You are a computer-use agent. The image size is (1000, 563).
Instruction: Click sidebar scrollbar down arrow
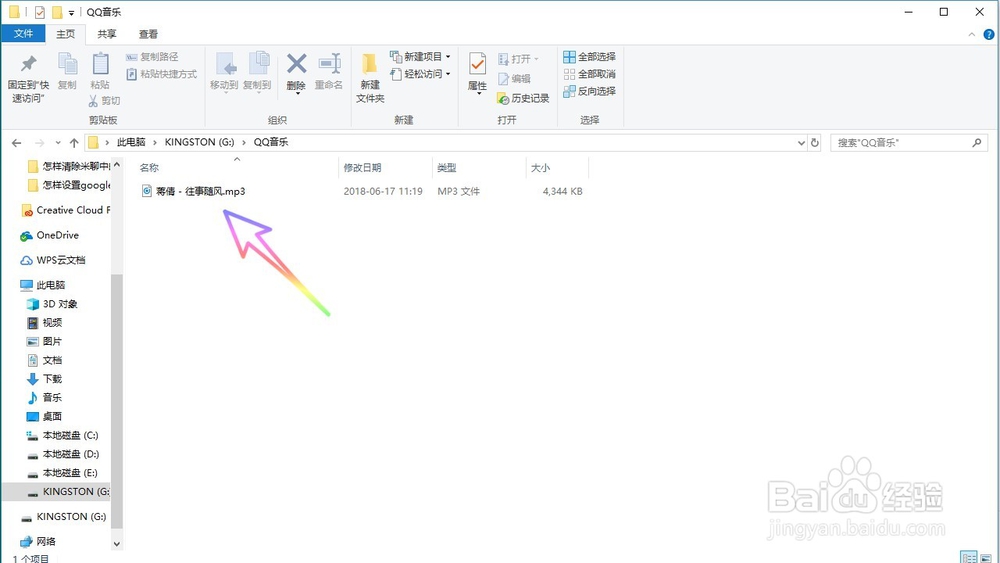pyautogui.click(x=117, y=544)
